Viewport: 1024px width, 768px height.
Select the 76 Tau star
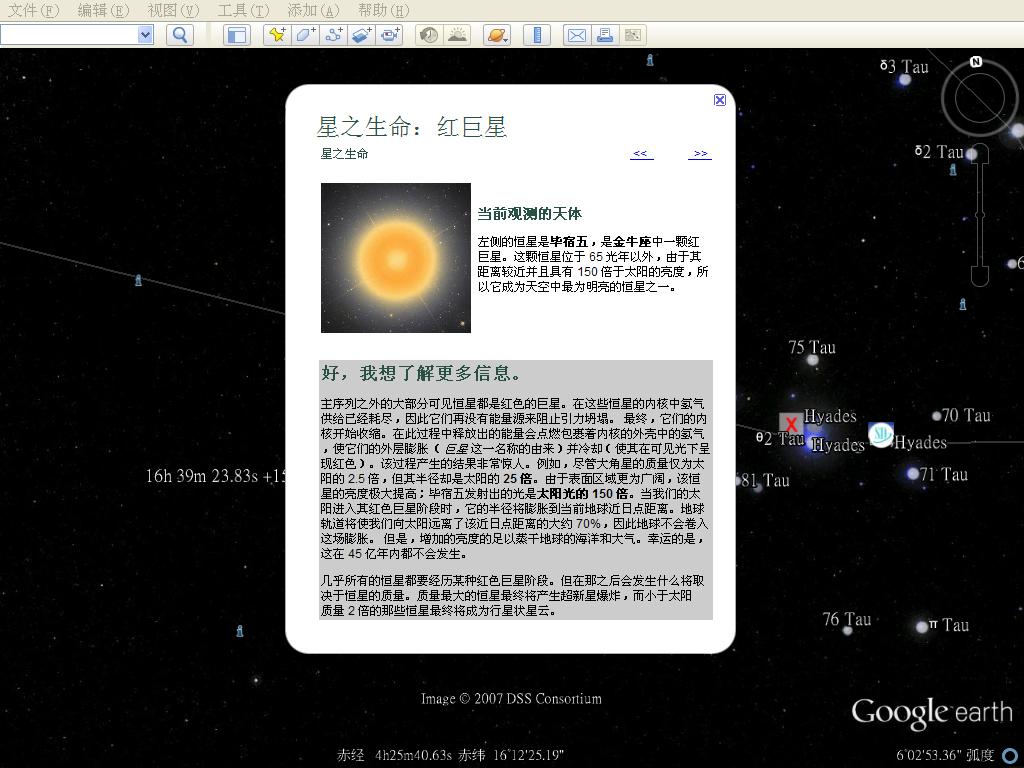click(x=847, y=630)
